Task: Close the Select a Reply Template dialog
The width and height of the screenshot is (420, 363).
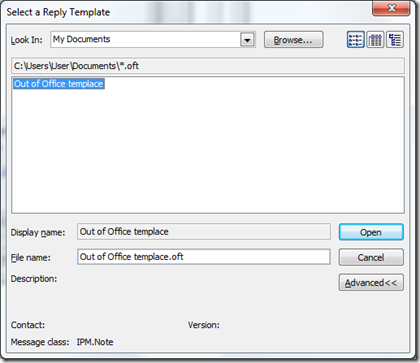Action: pyautogui.click(x=391, y=8)
